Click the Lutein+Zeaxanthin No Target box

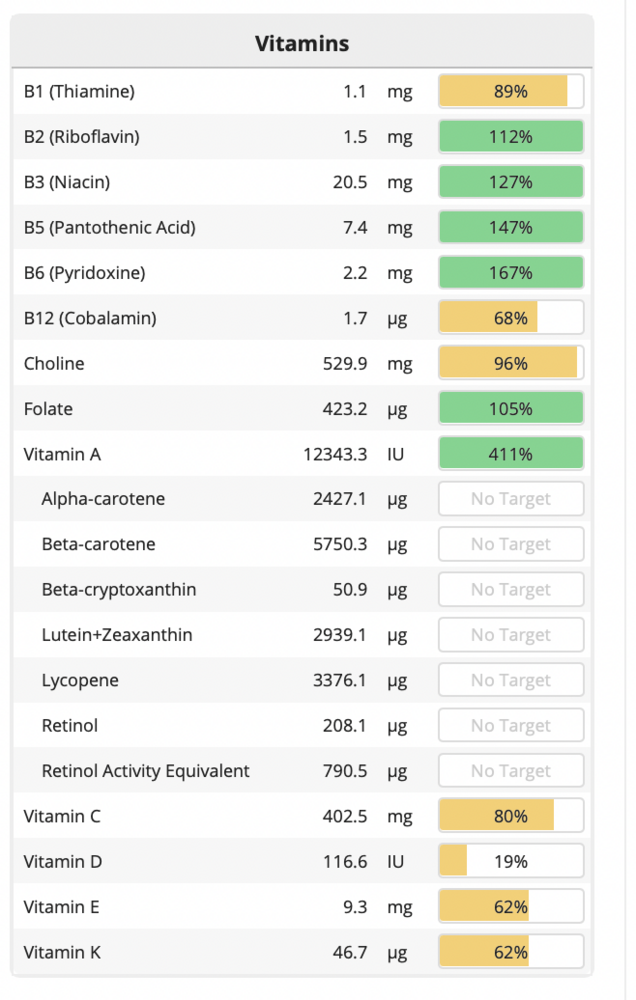[x=510, y=635]
